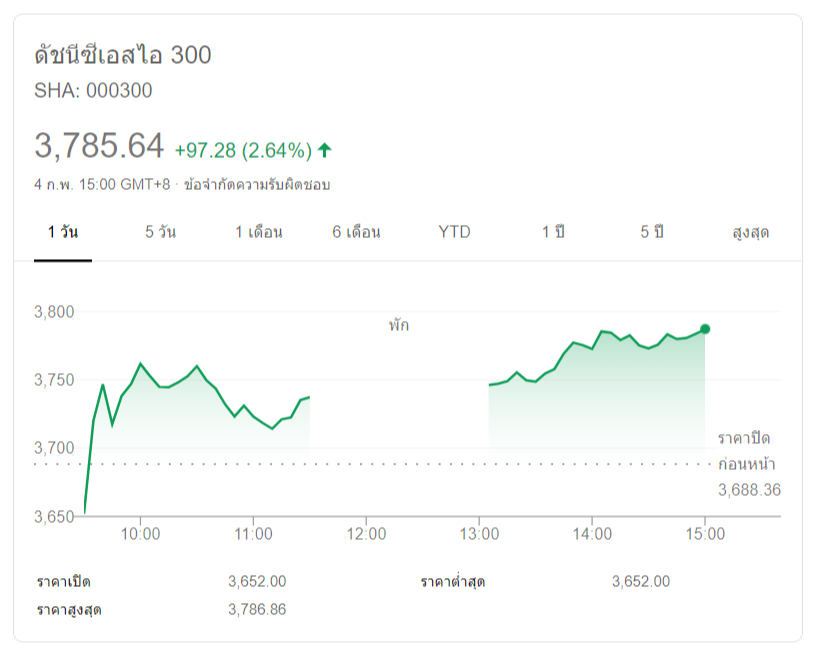Image resolution: width=818 pixels, height=656 pixels.
Task: Click the +97.28 (2.64%) change value
Action: click(x=243, y=151)
